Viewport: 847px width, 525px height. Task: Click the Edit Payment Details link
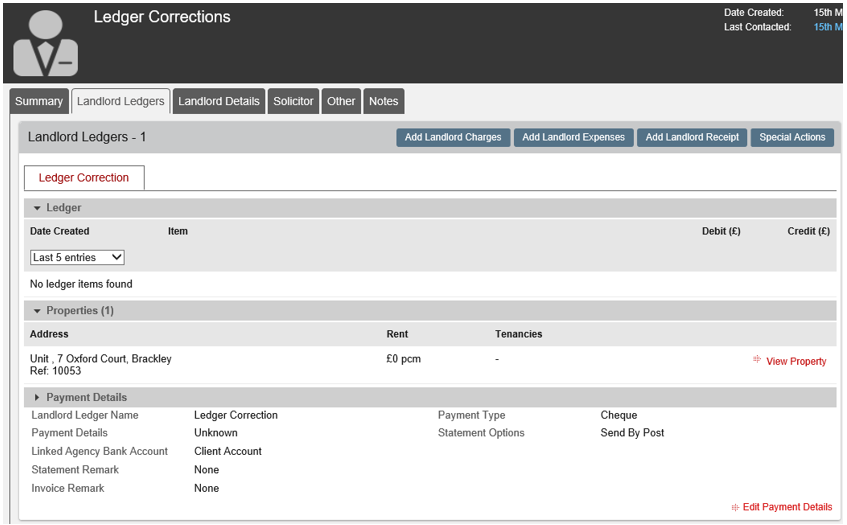(787, 507)
